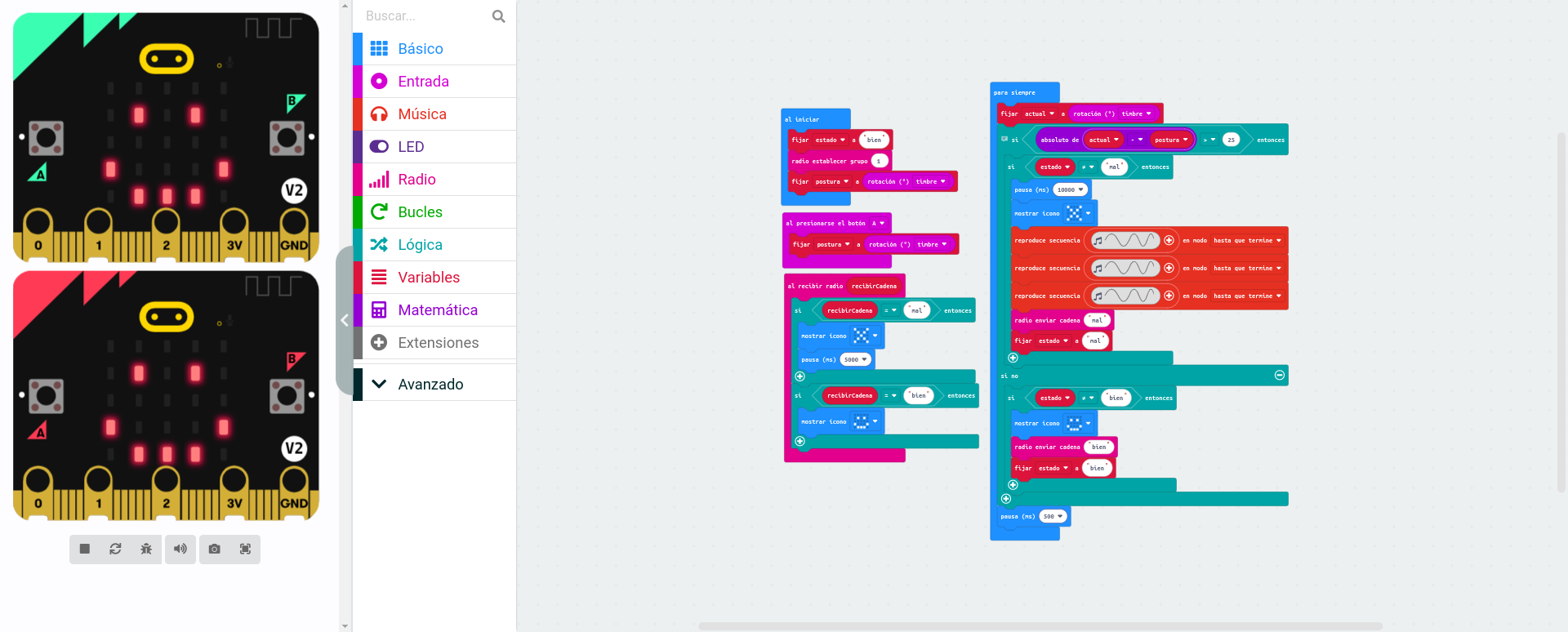Click the comment icon on the outer si block
1568x632 pixels.
tap(1004, 140)
